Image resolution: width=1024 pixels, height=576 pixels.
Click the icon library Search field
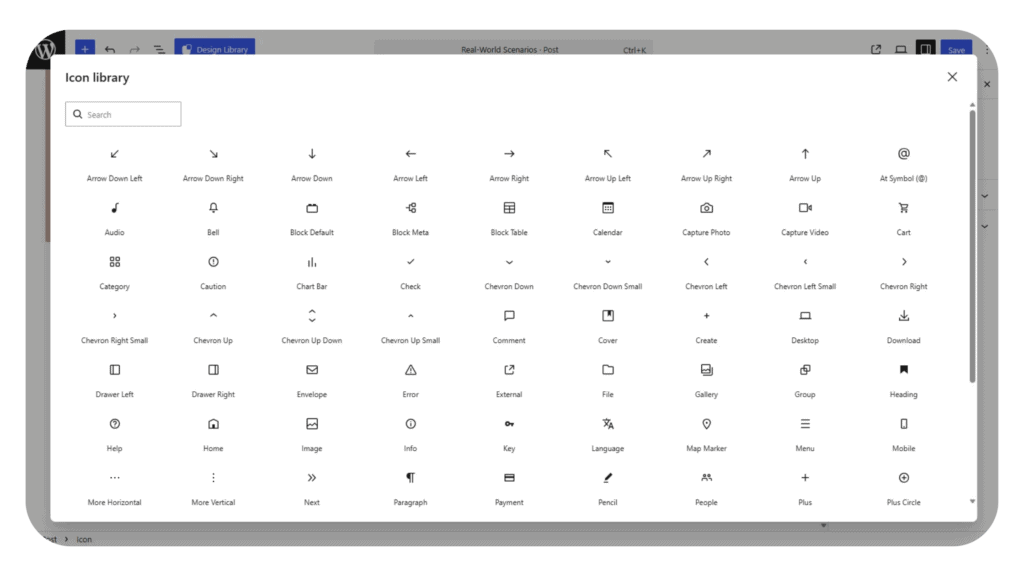(123, 114)
